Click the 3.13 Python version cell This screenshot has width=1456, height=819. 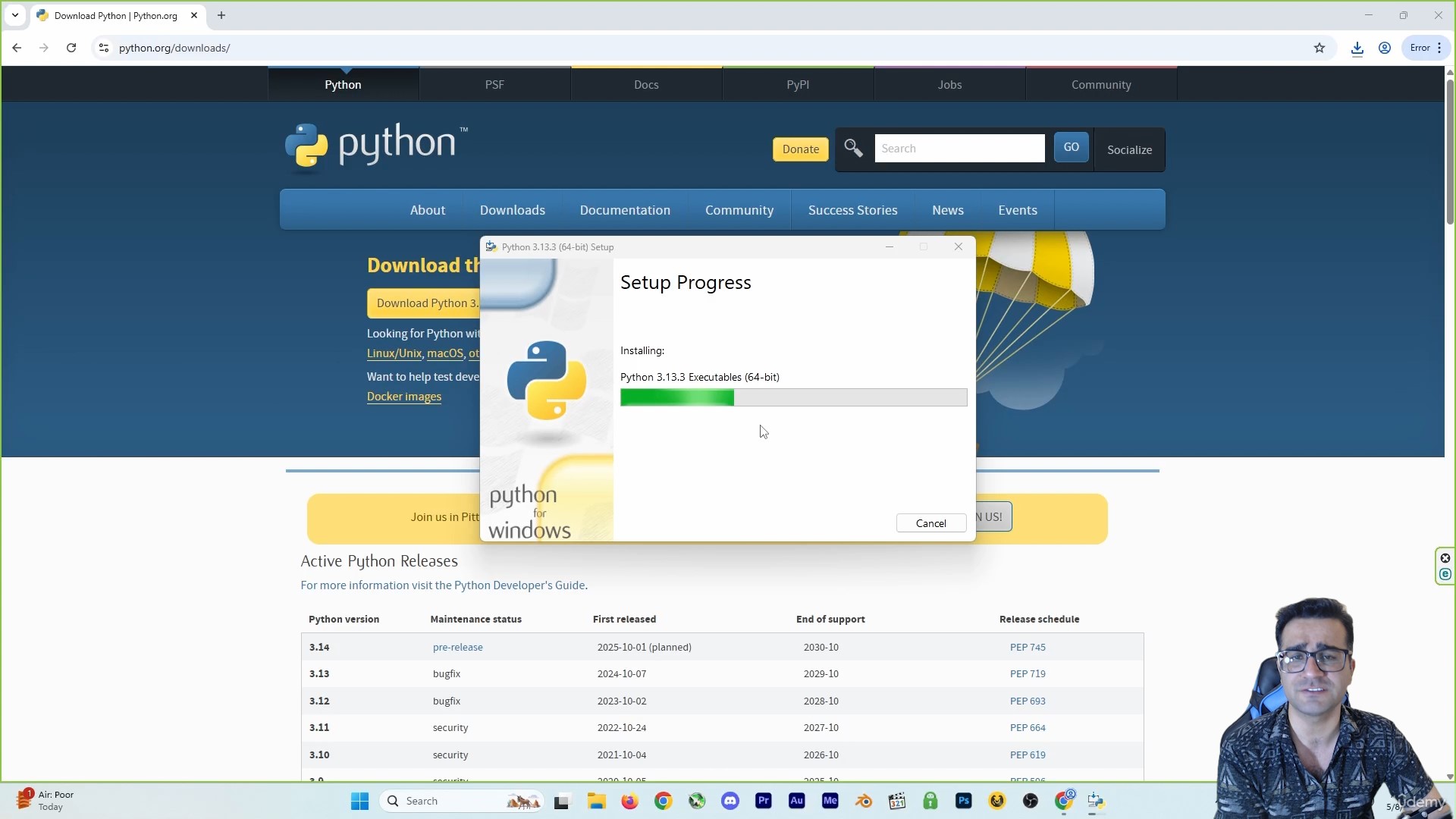[x=319, y=673]
